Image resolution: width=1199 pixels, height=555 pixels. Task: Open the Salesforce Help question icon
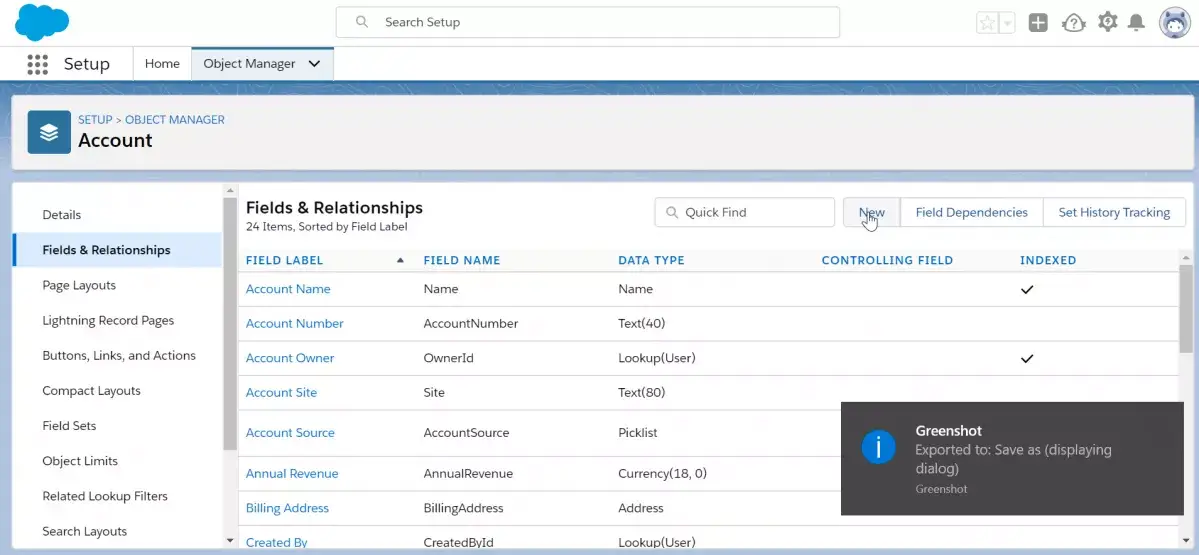(x=1074, y=23)
